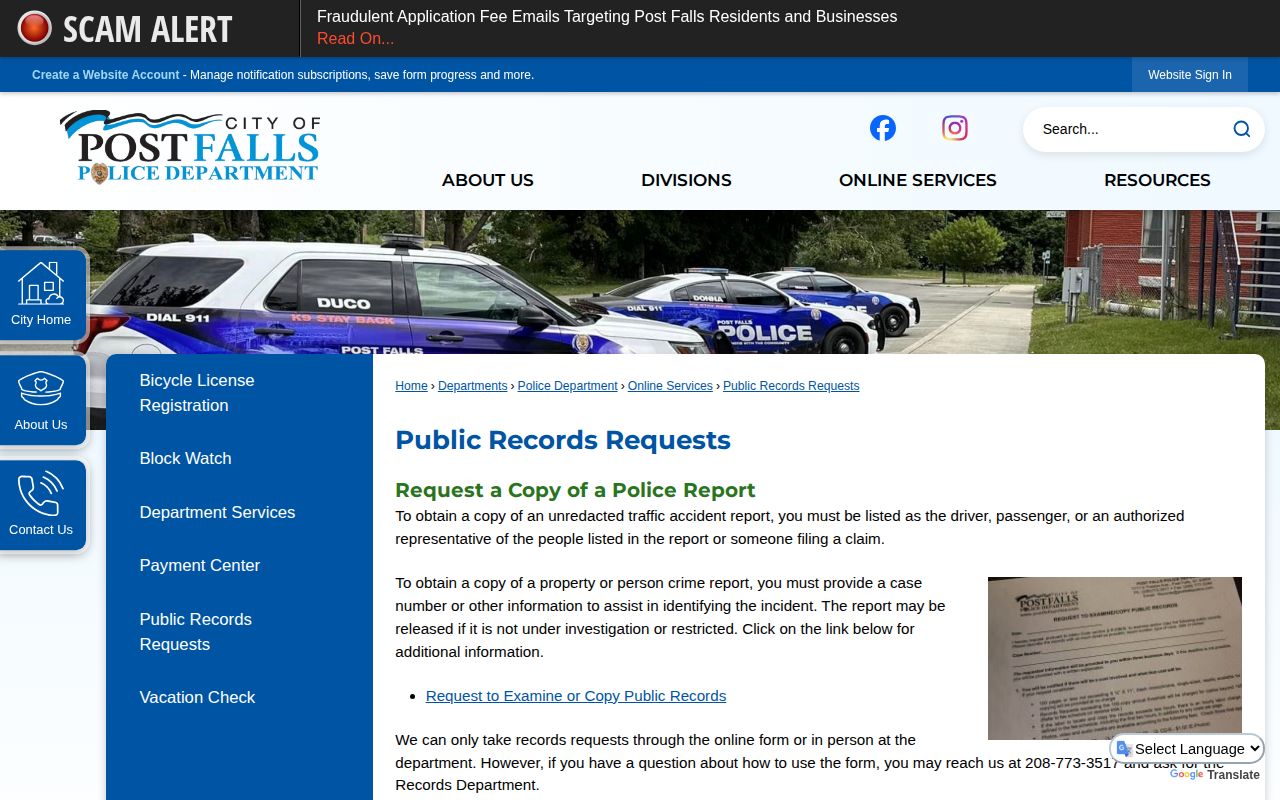
Task: Open the ONLINE SERVICES menu
Action: point(918,180)
